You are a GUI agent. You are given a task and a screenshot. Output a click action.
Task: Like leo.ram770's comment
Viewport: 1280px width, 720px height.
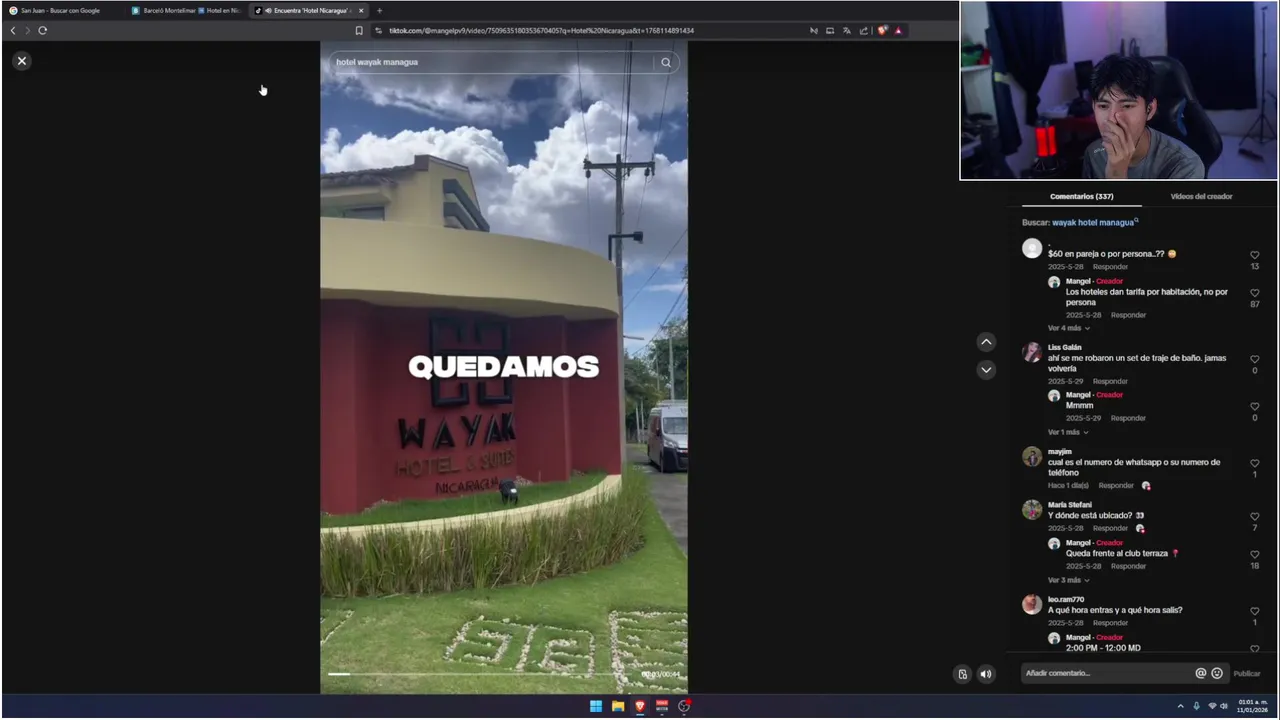coord(1255,611)
